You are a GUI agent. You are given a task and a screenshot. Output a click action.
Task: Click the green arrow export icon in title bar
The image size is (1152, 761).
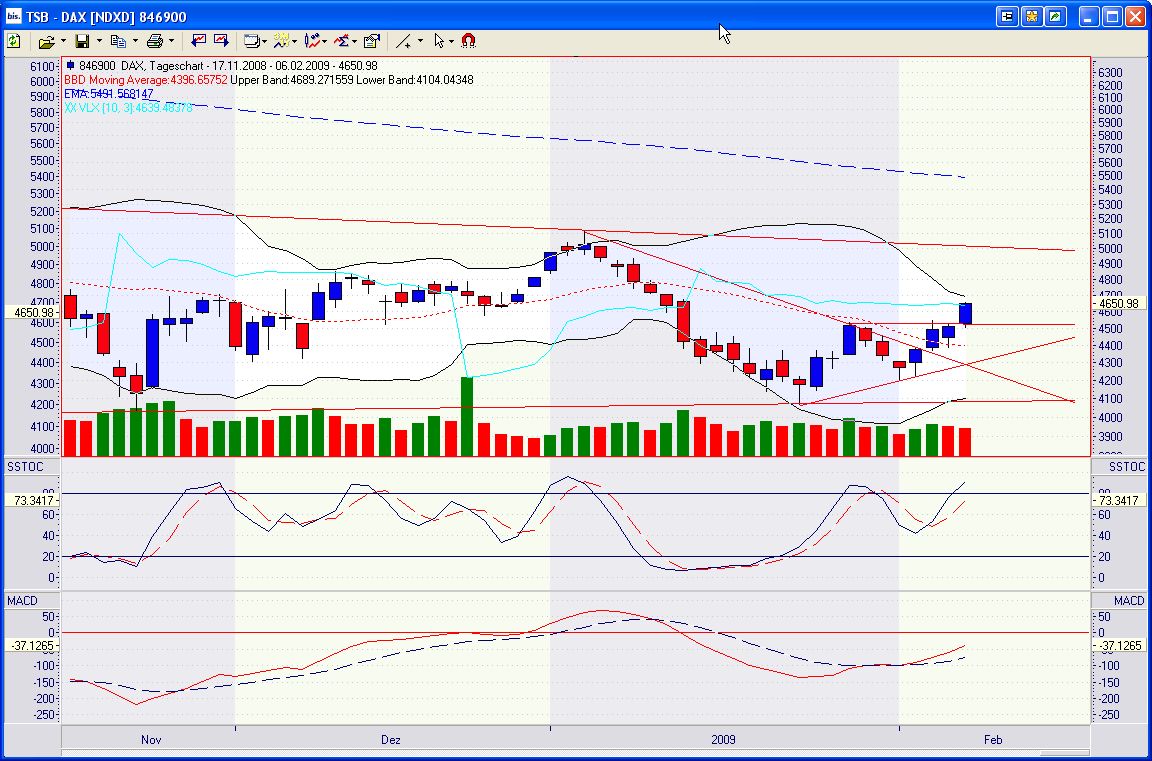coord(1056,16)
